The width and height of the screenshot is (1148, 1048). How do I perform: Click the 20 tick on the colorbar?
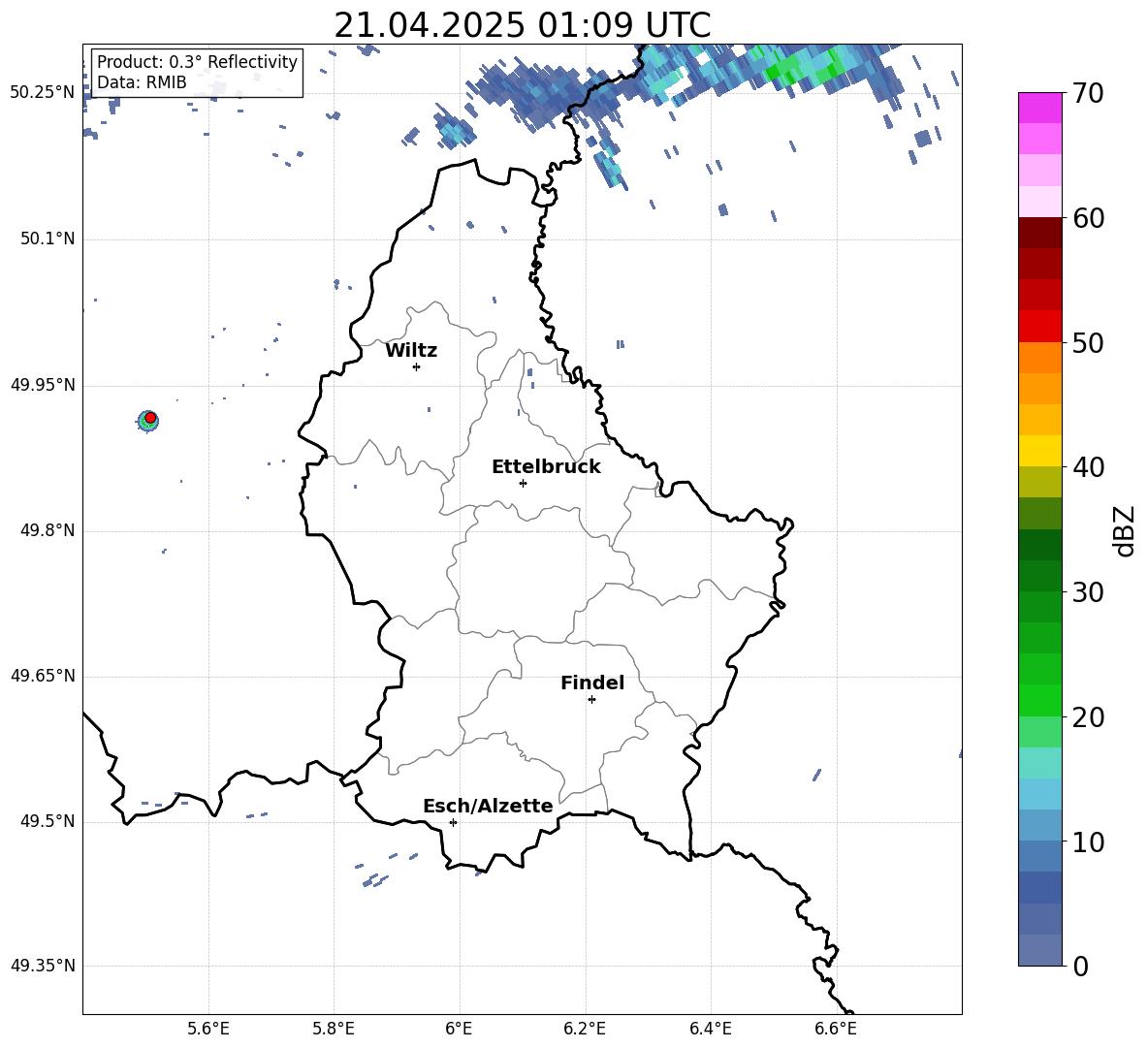pos(1088,717)
